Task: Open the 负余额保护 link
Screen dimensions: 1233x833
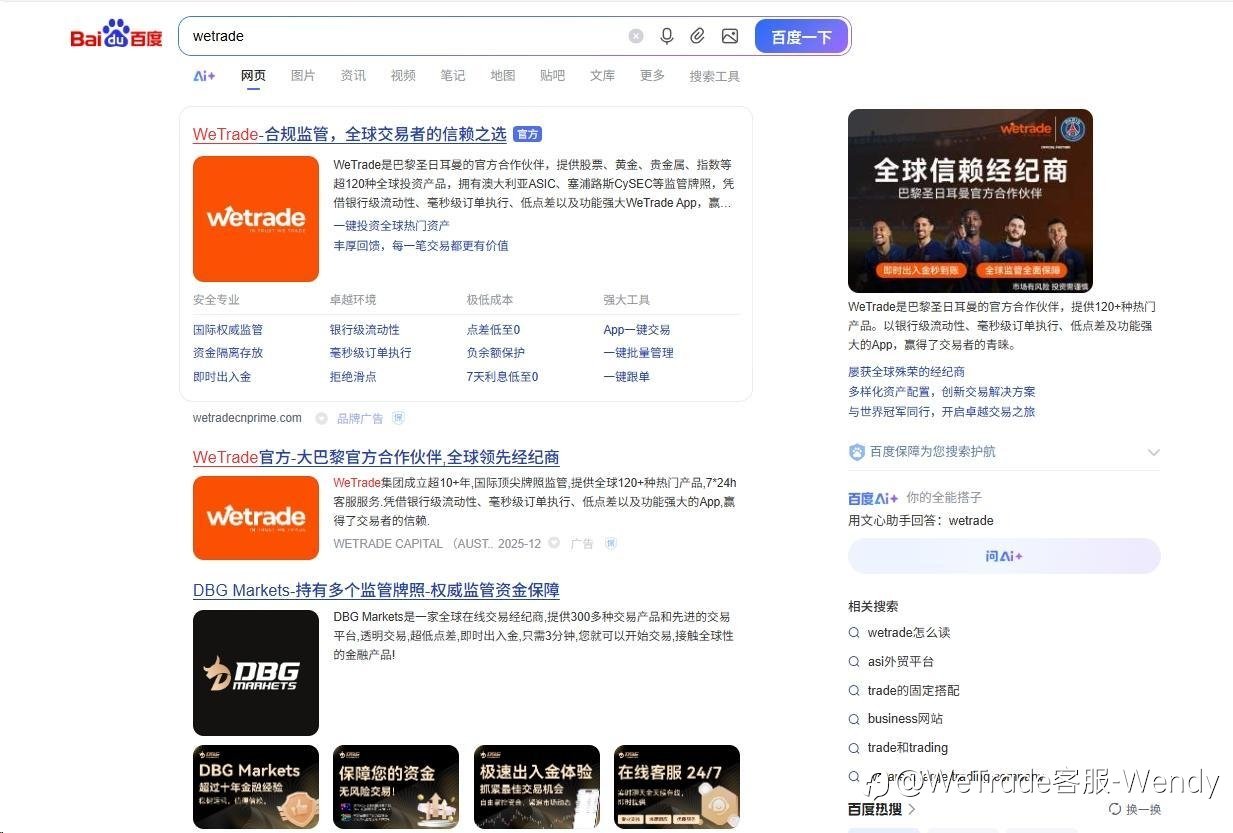Action: click(496, 353)
